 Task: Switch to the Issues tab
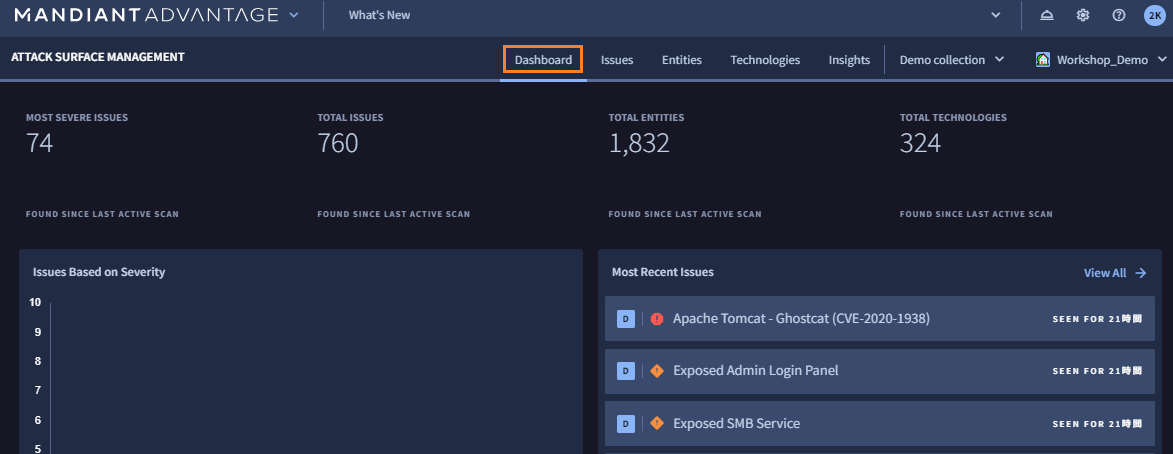(617, 60)
